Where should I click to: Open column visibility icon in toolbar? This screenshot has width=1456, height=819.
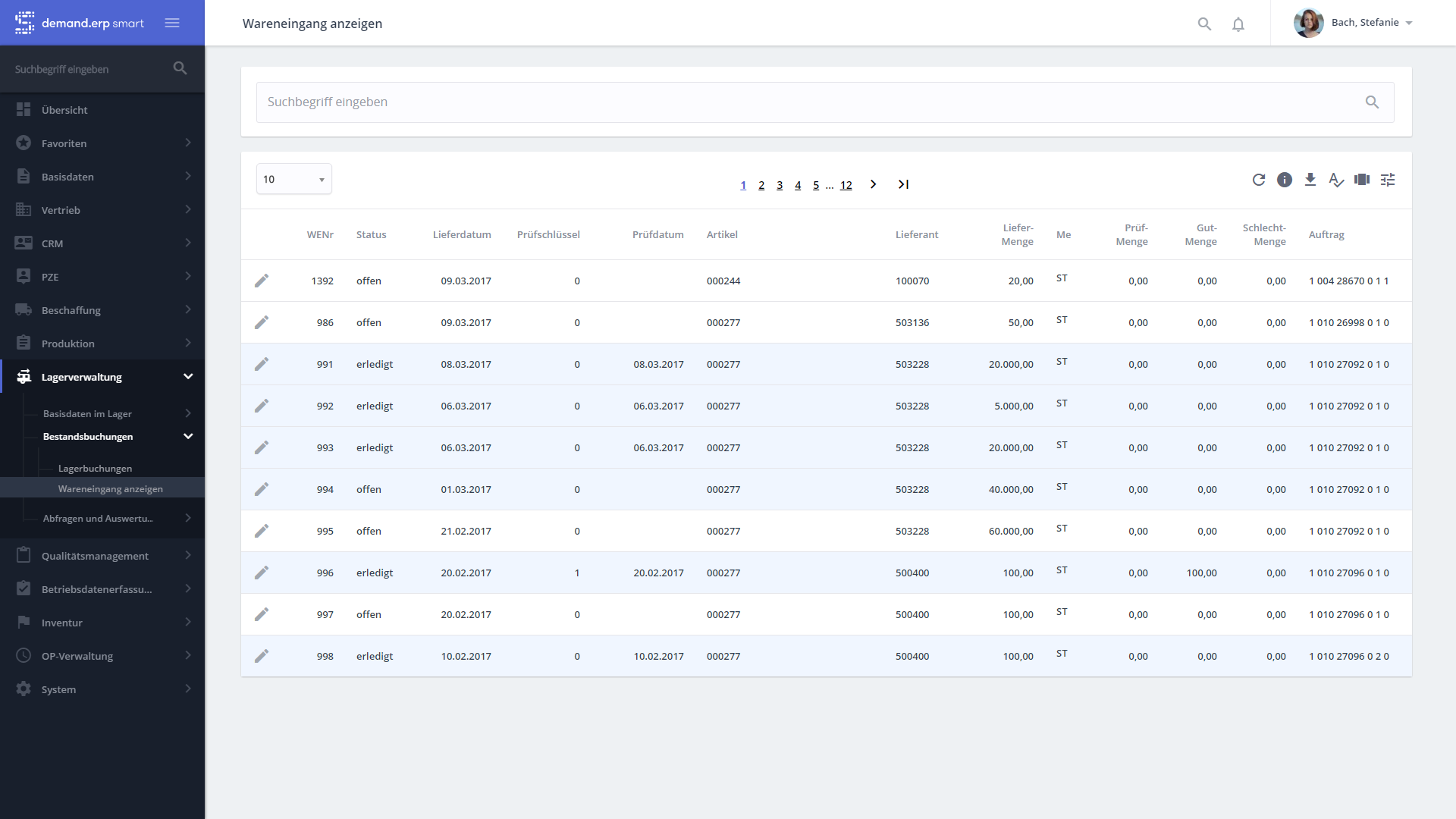pos(1362,180)
